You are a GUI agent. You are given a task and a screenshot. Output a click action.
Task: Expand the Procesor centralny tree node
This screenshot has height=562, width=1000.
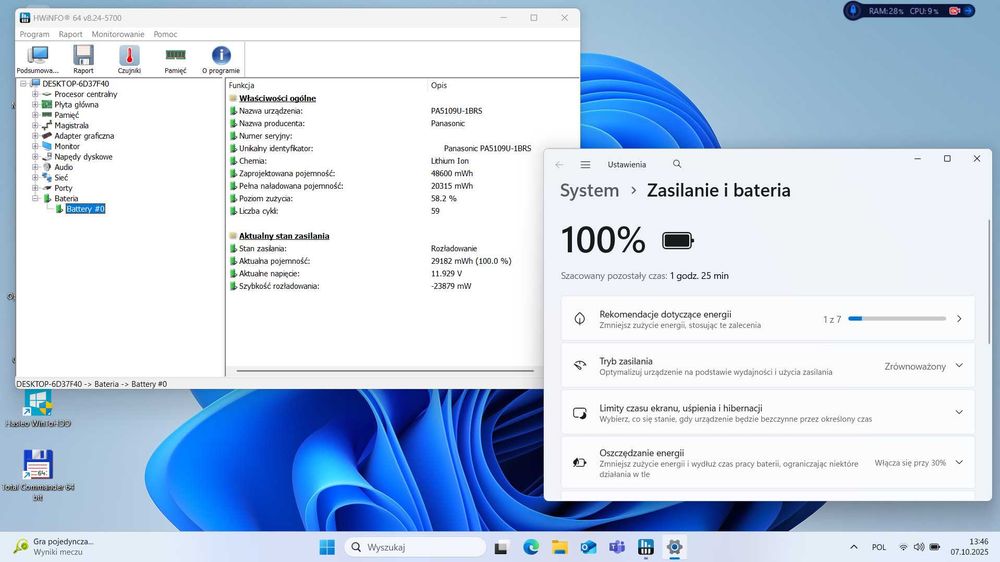coord(36,94)
